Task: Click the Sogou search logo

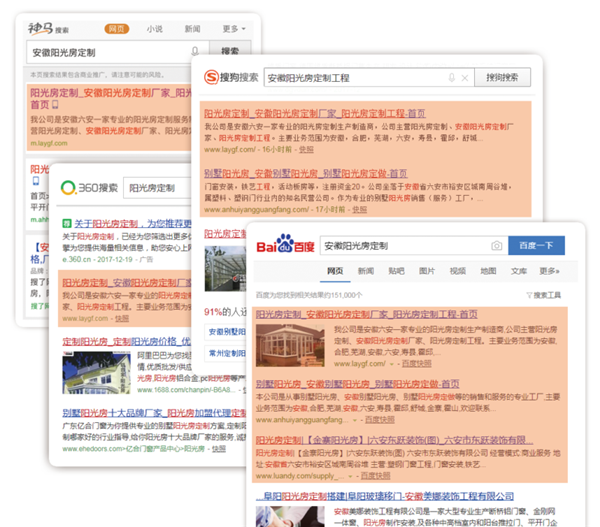Action: click(231, 77)
